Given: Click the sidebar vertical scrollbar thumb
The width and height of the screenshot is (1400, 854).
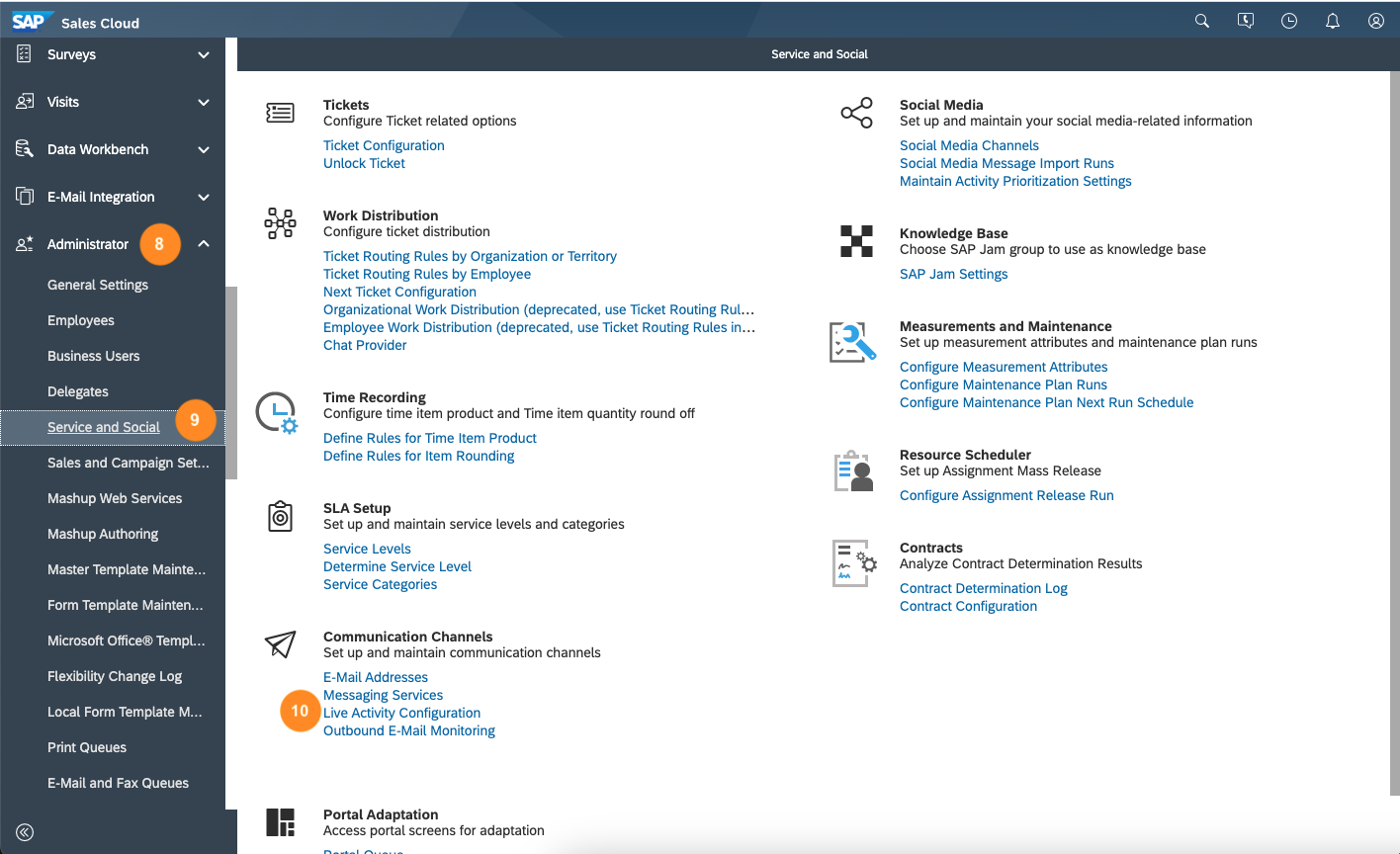Looking at the screenshot, I should [x=231, y=383].
